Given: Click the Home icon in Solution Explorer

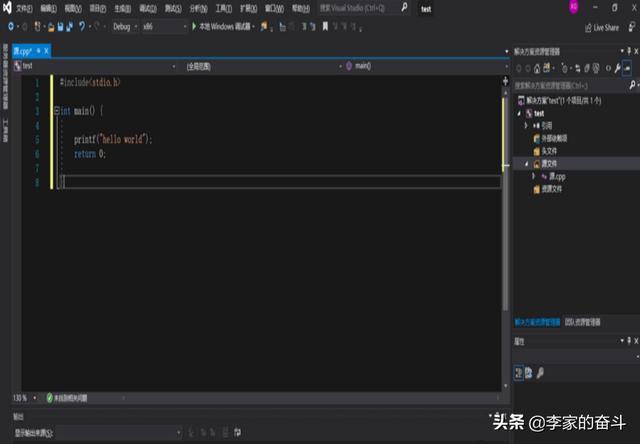Looking at the screenshot, I should click(x=537, y=69).
